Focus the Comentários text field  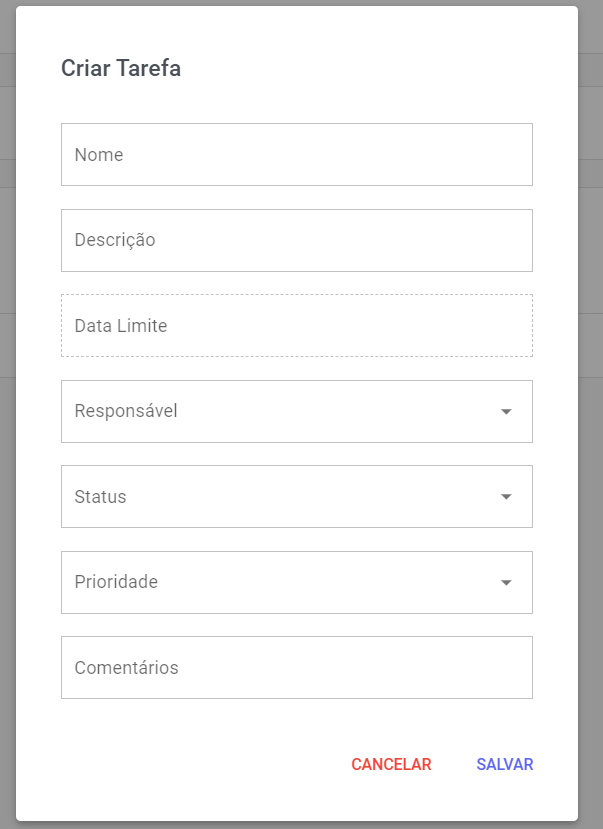(296, 668)
